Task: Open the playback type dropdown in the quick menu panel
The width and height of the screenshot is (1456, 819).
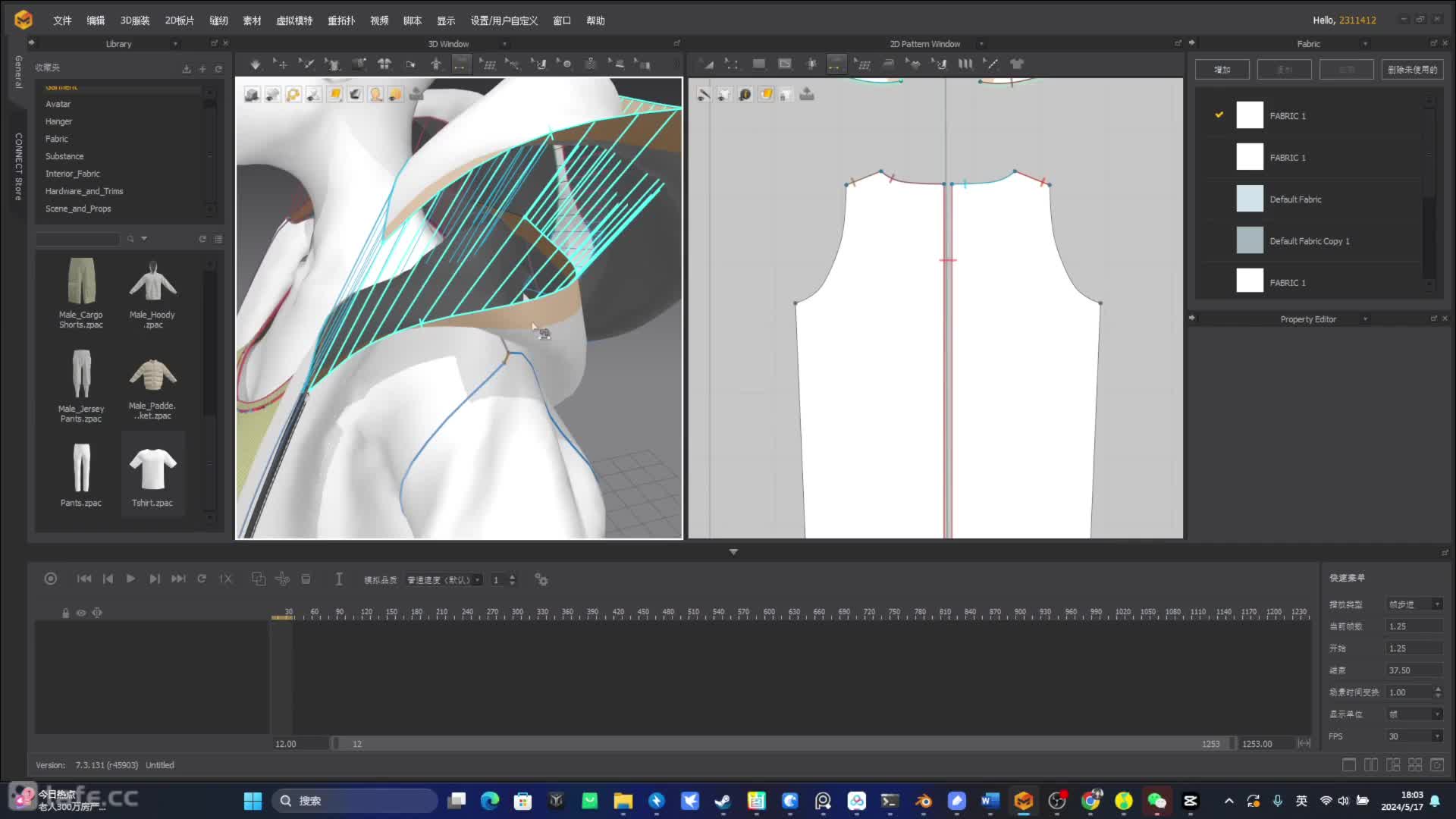Action: [1414, 604]
